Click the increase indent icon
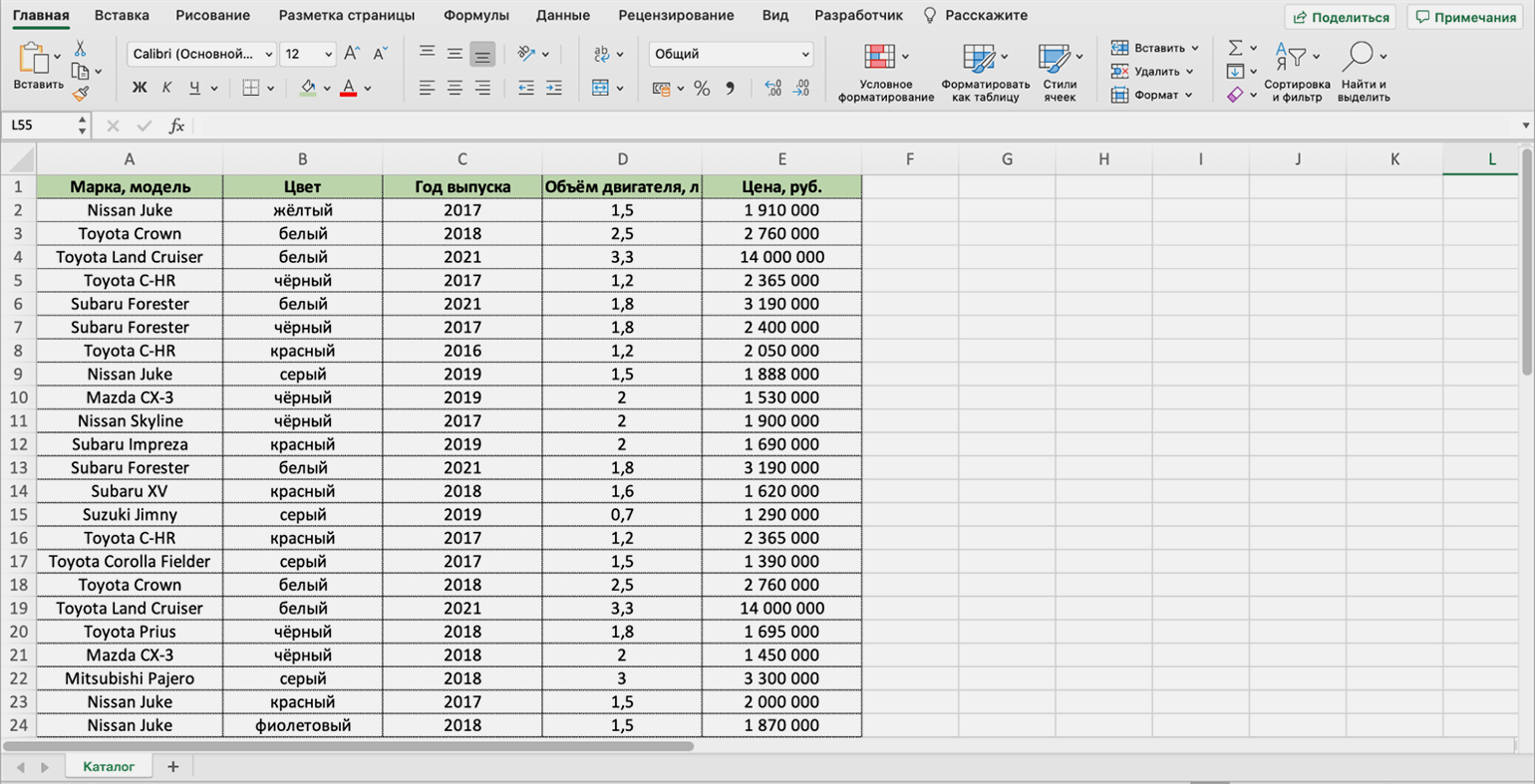The height and width of the screenshot is (784, 1535). pyautogui.click(x=553, y=89)
